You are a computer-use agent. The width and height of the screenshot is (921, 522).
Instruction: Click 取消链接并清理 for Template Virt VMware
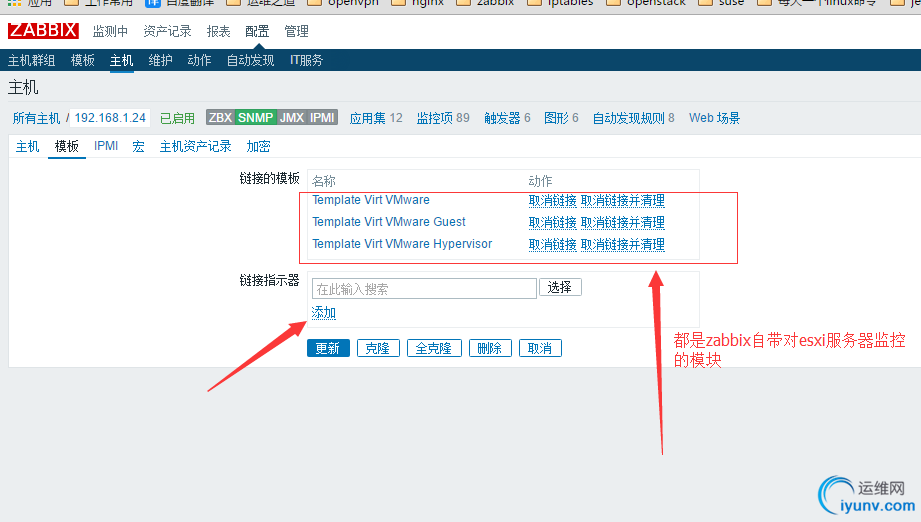623,200
